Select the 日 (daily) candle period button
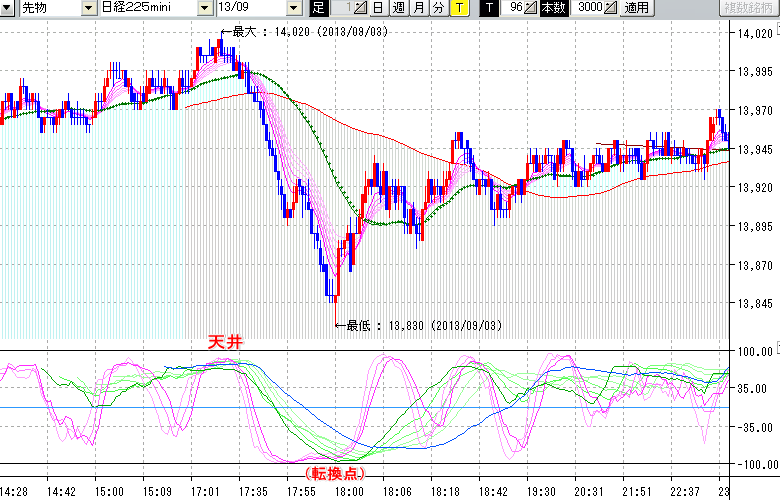Image resolution: width=780 pixels, height=500 pixels. point(377,8)
